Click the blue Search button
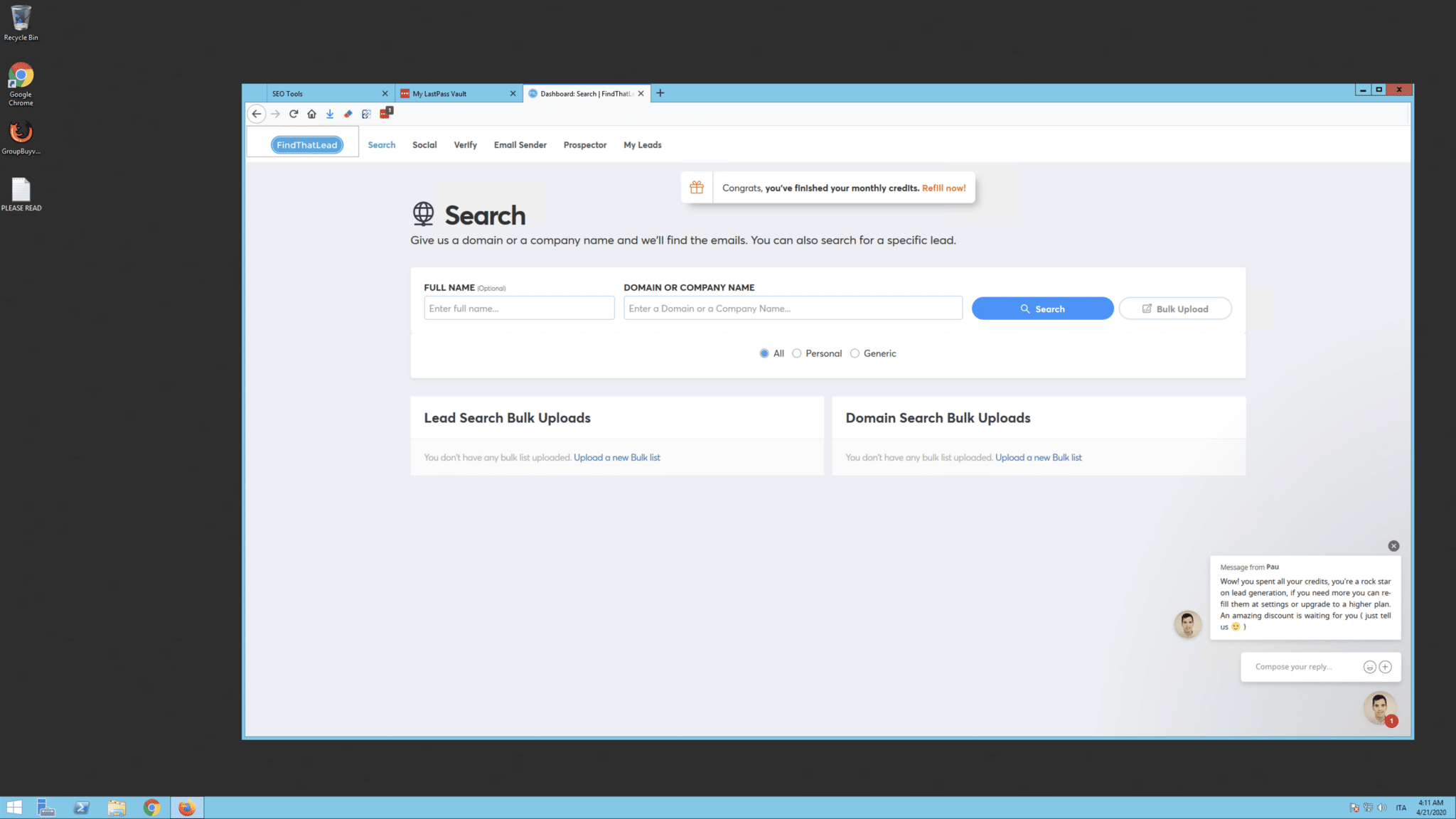 (x=1042, y=309)
